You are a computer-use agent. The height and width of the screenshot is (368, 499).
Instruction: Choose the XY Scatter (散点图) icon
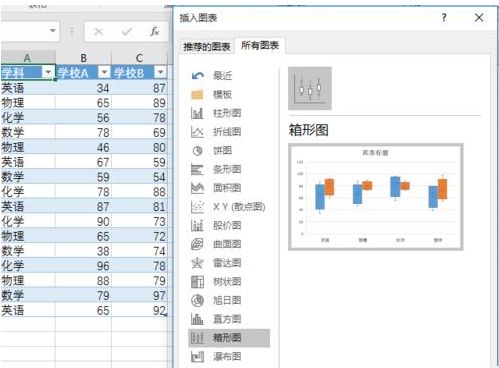tap(197, 207)
